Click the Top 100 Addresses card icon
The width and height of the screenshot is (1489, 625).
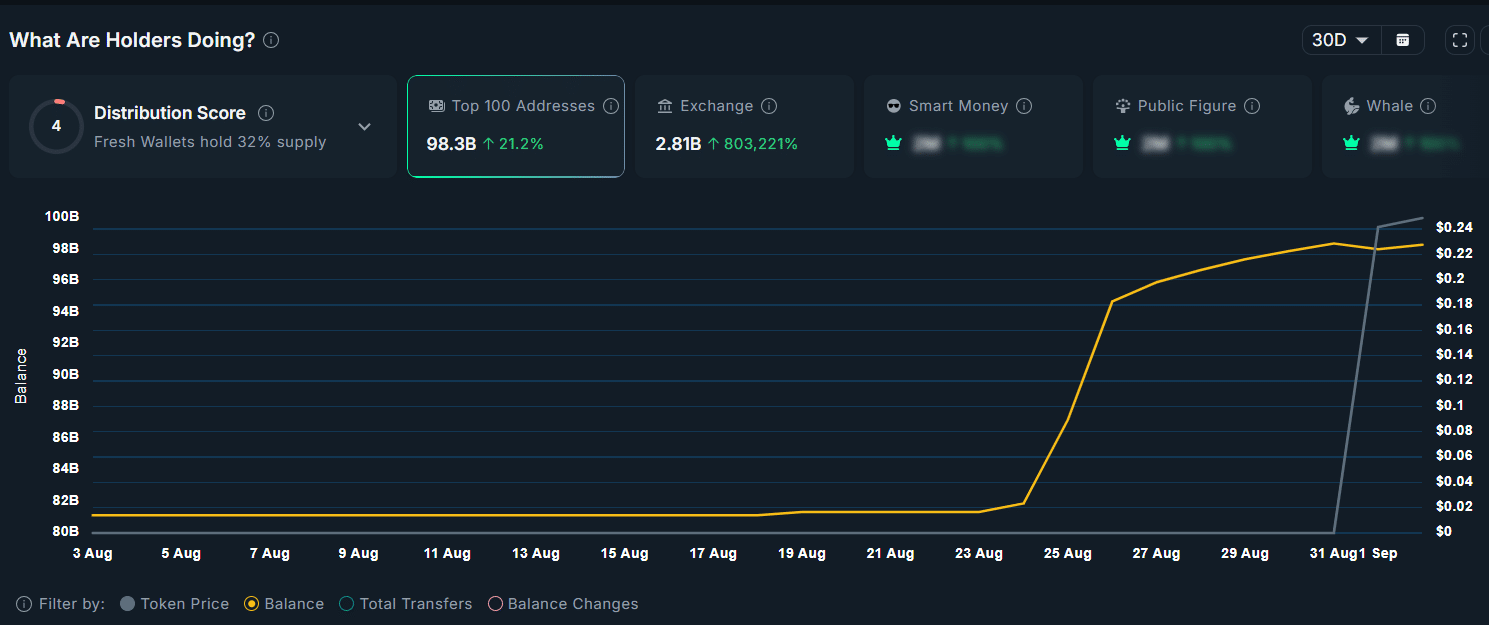point(436,106)
